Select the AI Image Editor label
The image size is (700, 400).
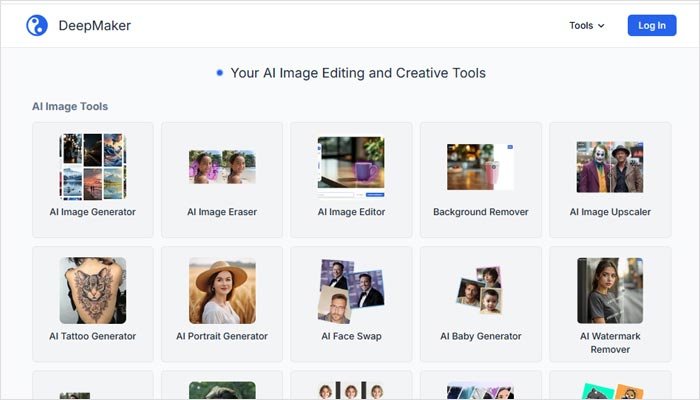coord(351,212)
